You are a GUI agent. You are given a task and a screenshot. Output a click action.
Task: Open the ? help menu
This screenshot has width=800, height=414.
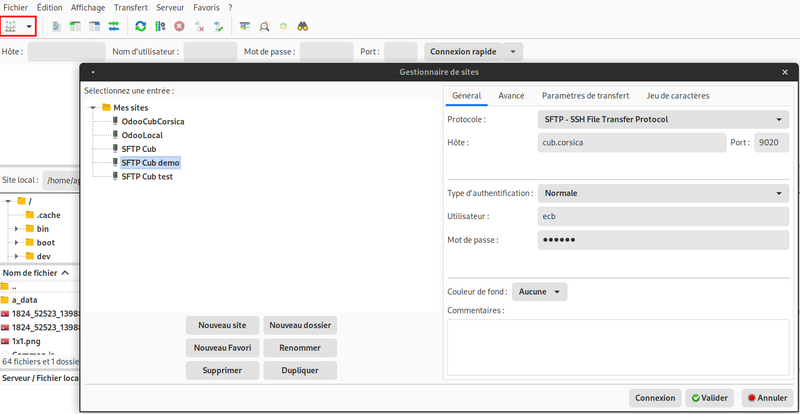point(231,8)
